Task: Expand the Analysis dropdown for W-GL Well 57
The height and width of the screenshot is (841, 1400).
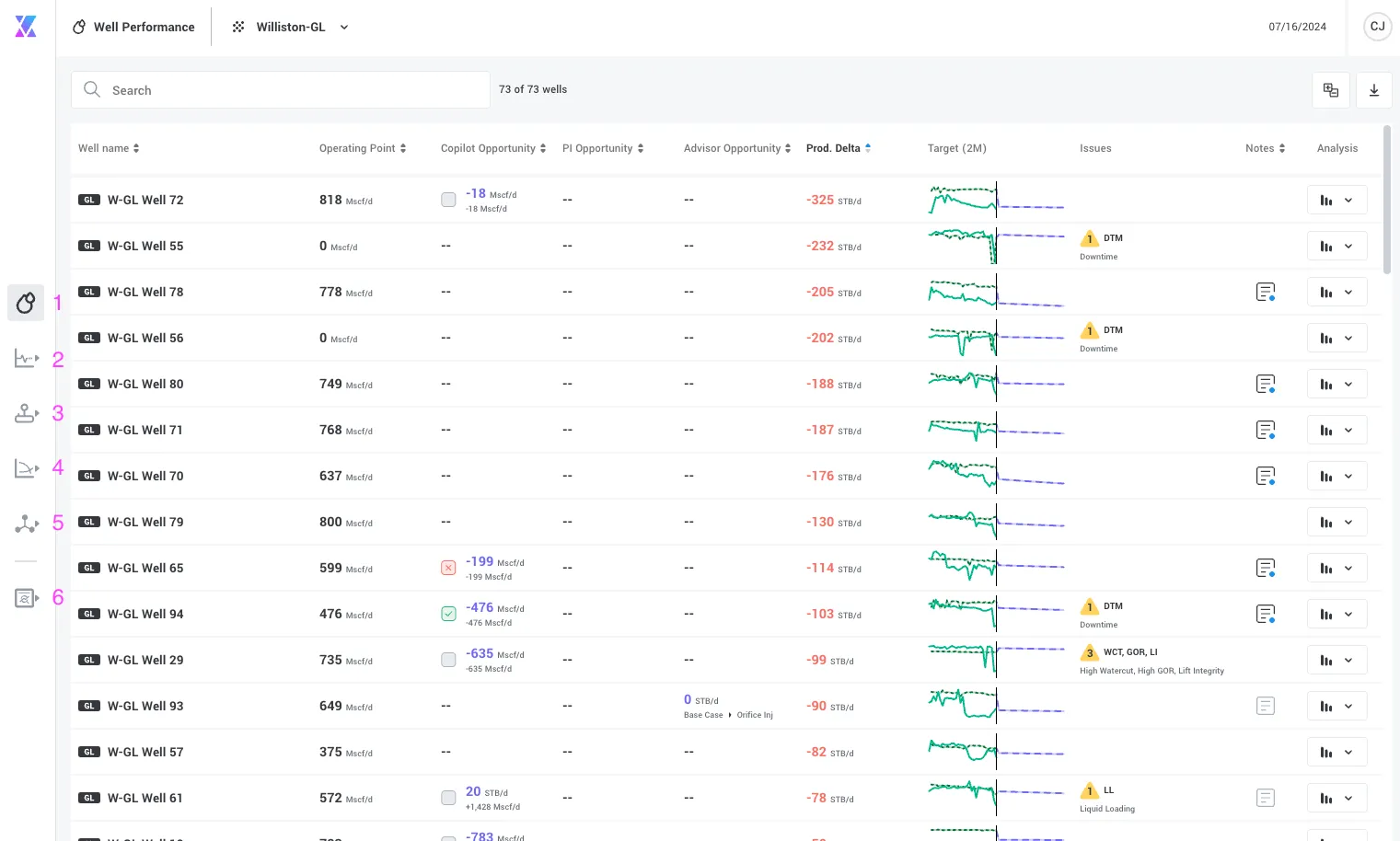Action: click(1337, 752)
